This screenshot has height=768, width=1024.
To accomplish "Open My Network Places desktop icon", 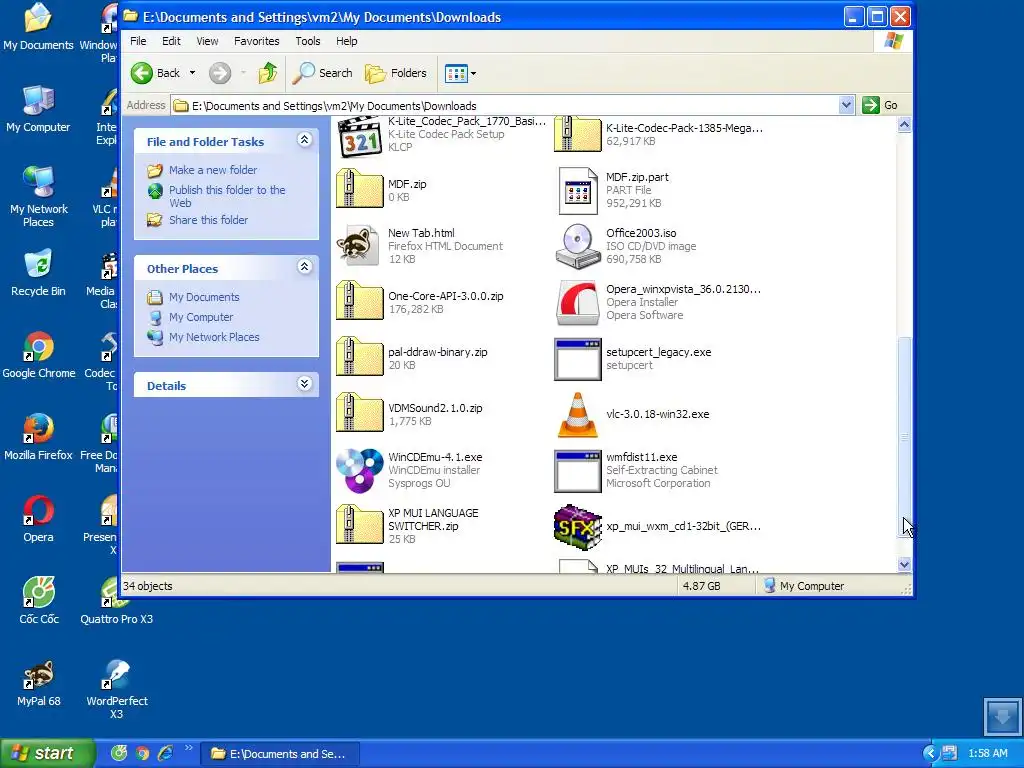I will point(38,197).
